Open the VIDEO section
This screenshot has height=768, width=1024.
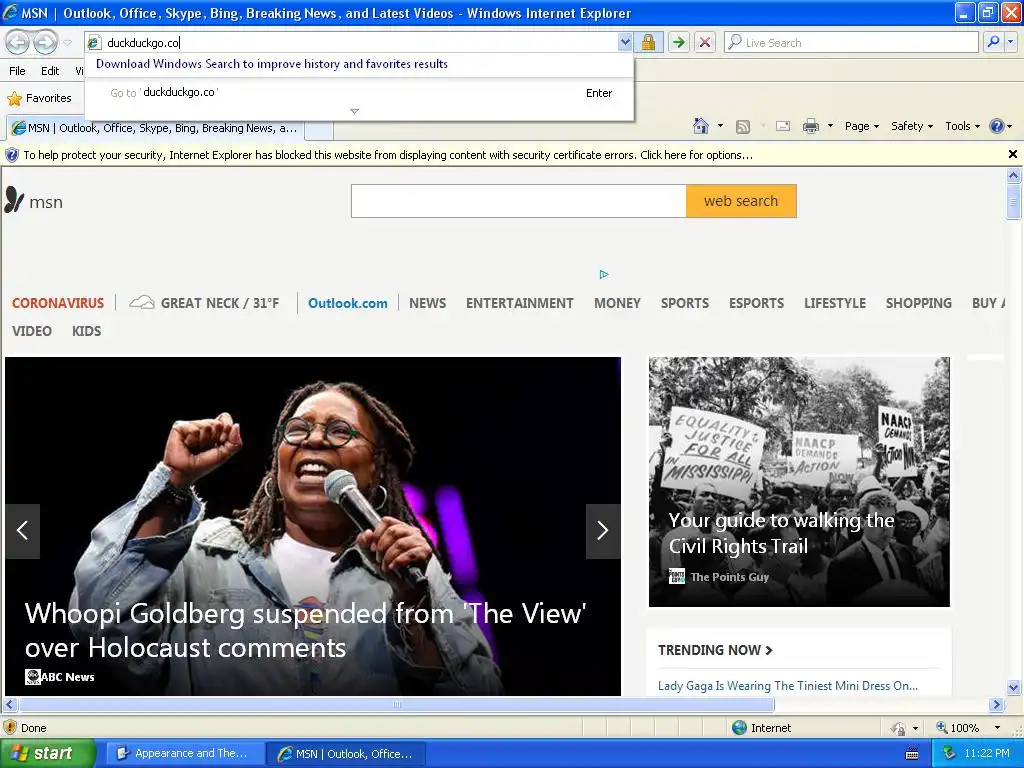[x=31, y=331]
